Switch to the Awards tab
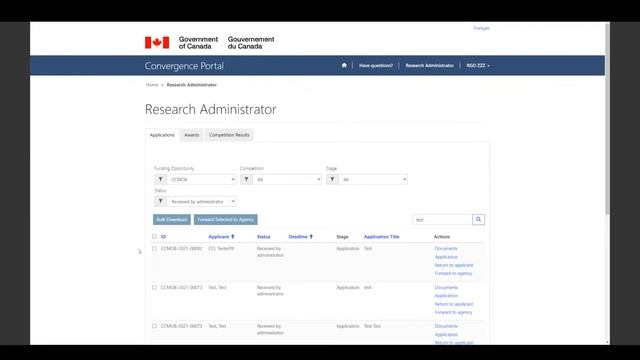The width and height of the screenshot is (640, 360). tap(191, 135)
